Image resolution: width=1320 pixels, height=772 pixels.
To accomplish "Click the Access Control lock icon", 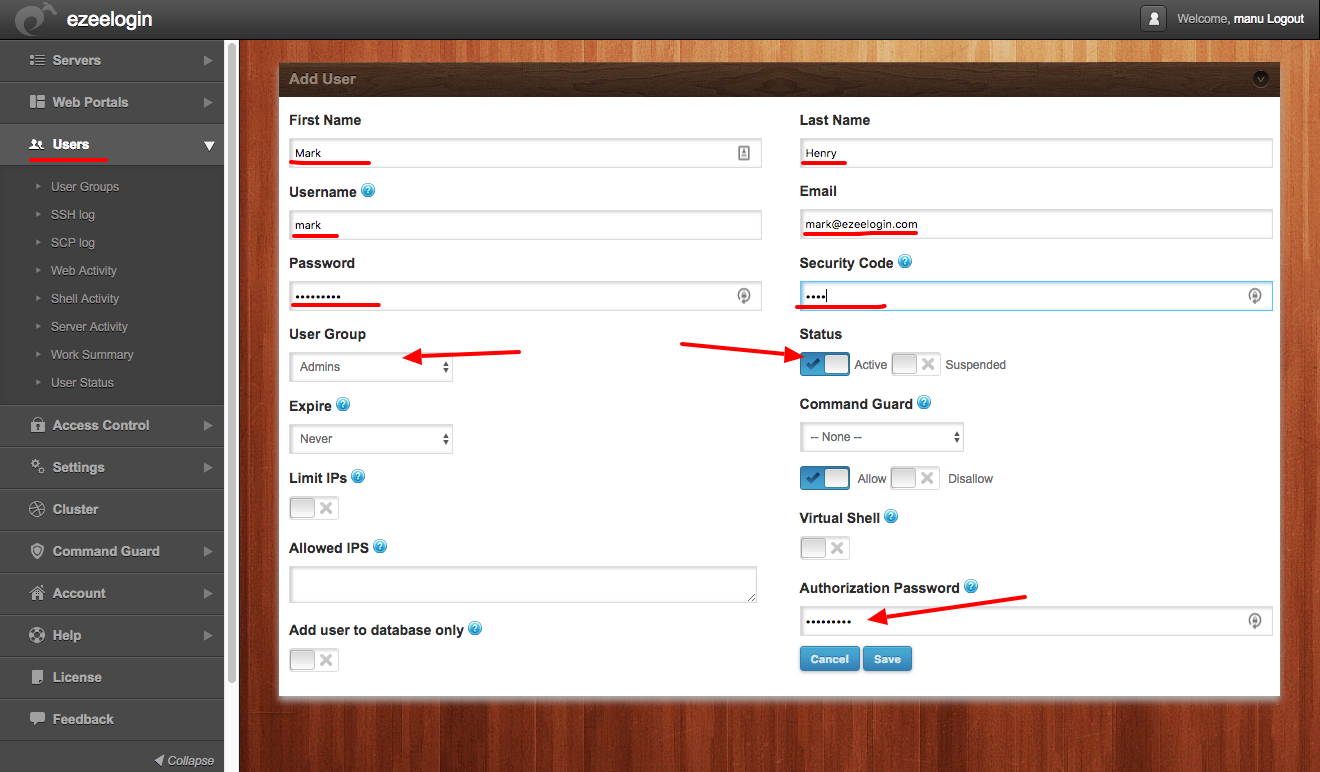I will click(37, 425).
